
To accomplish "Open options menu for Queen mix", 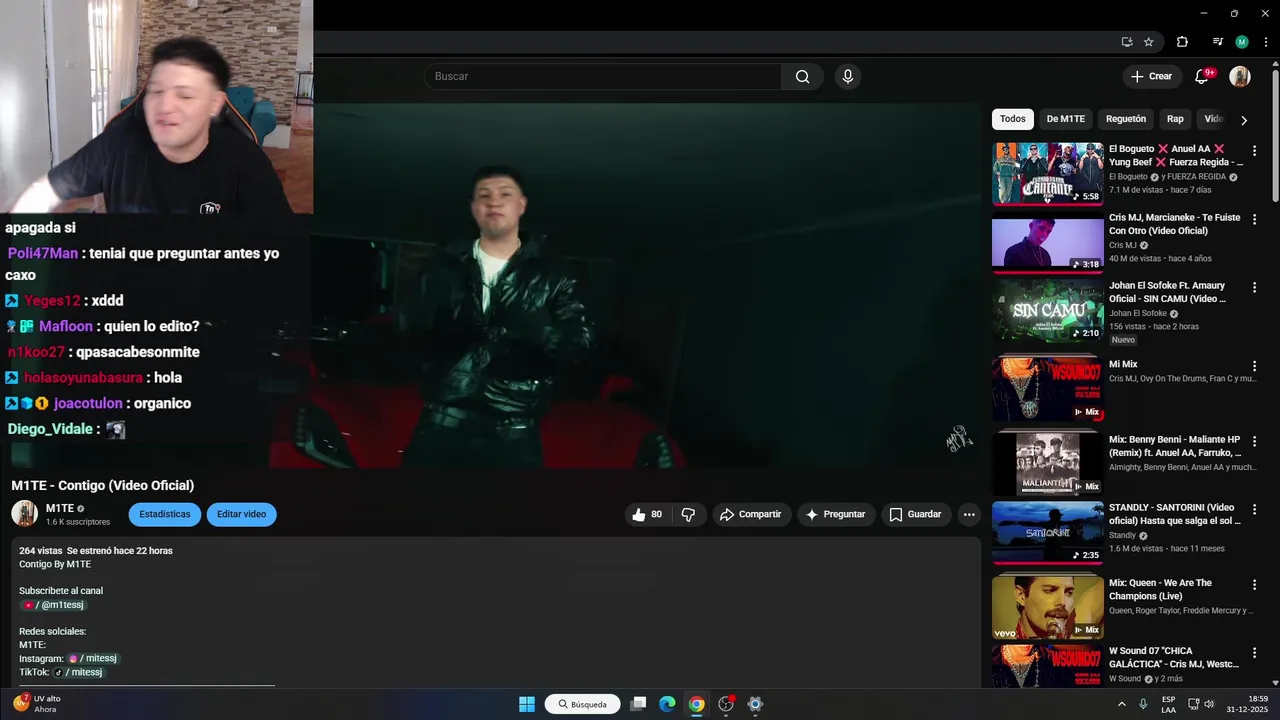I will coord(1254,584).
